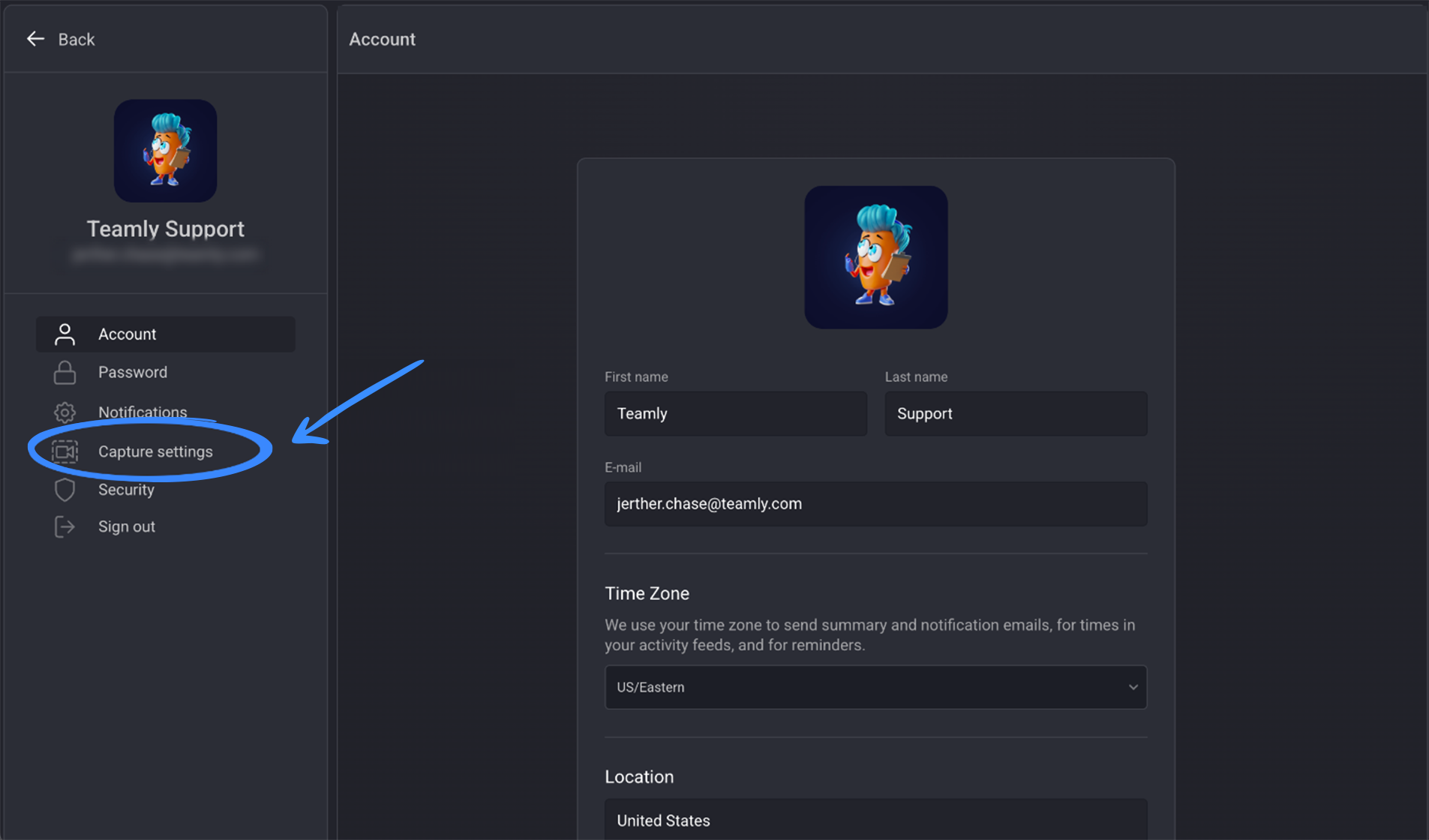
Task: Click the time zone dropdown chevron
Action: pos(1133,687)
